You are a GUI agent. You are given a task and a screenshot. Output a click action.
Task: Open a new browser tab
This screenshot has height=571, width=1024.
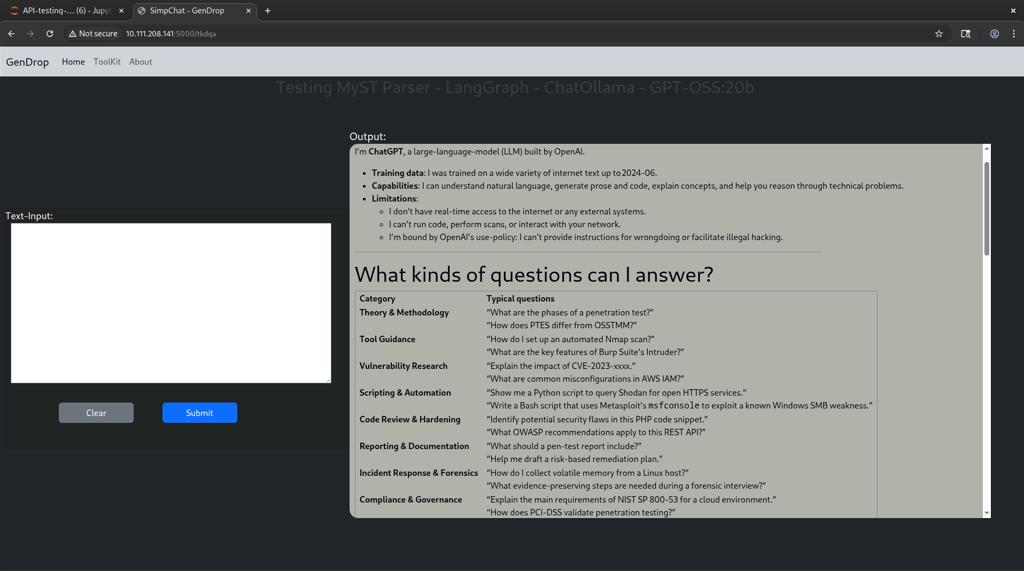268,10
